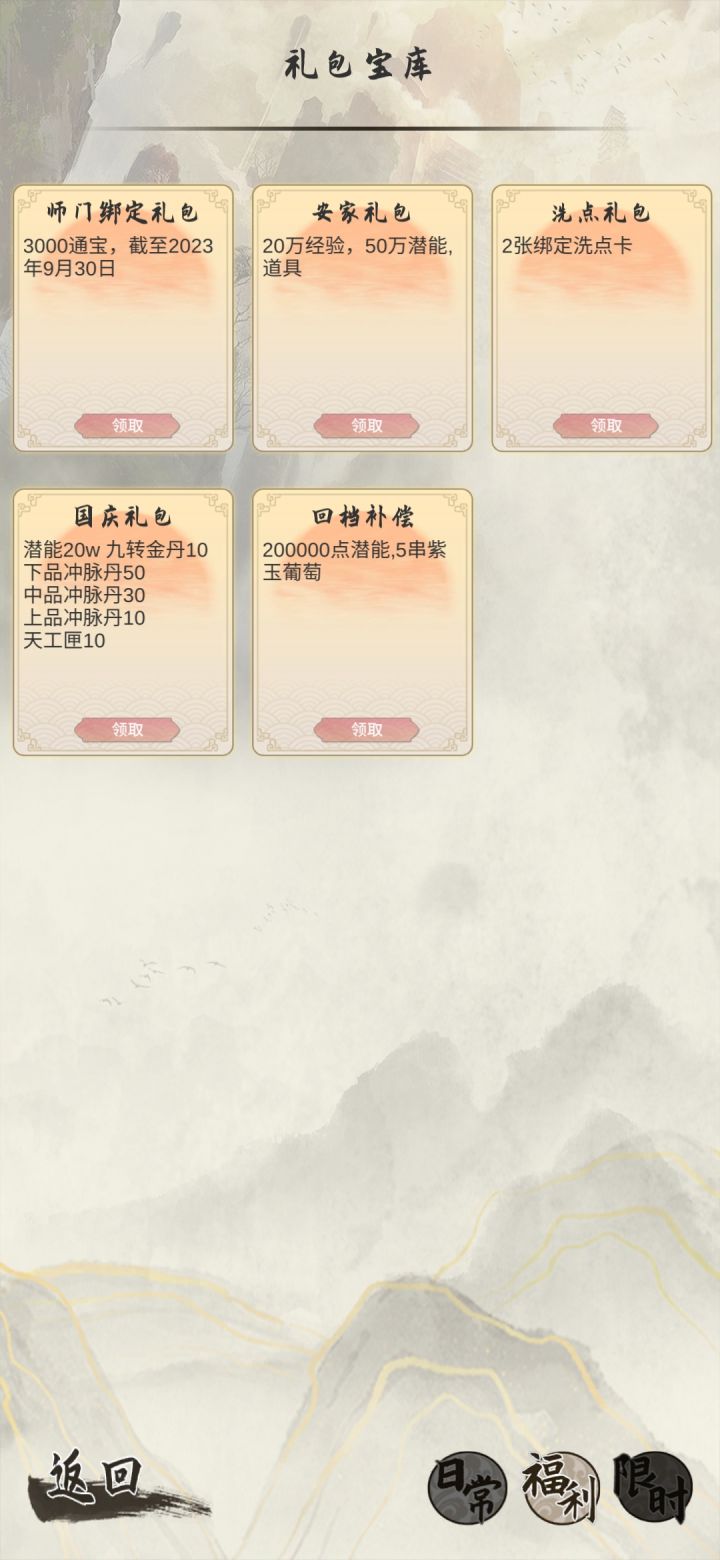The width and height of the screenshot is (720, 1560).
Task: Select the 安家礼包 card title
Action: (362, 213)
